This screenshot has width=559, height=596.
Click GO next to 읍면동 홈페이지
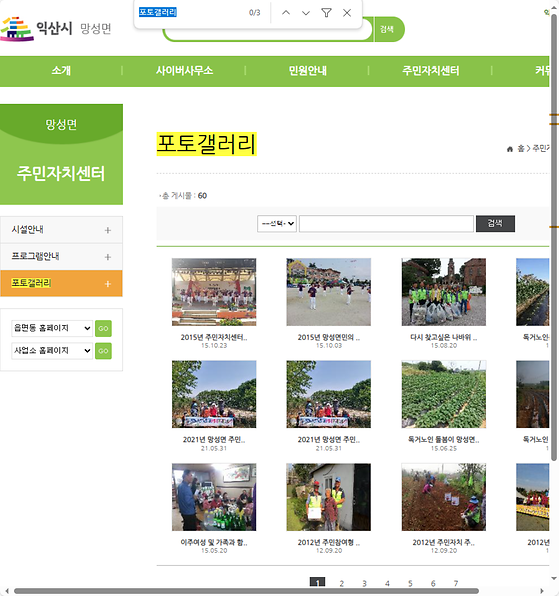103,328
